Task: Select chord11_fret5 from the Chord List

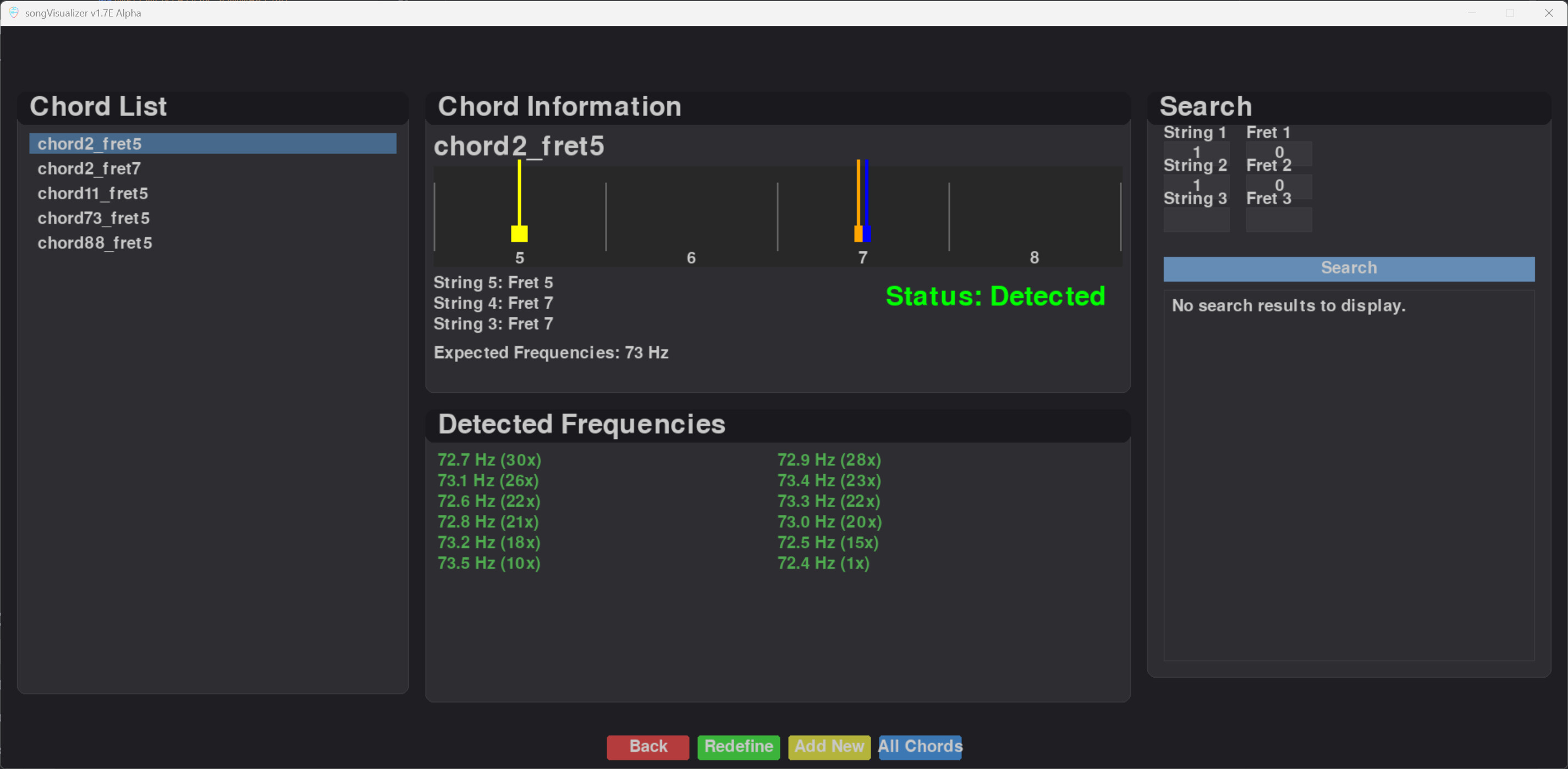Action: 92,194
